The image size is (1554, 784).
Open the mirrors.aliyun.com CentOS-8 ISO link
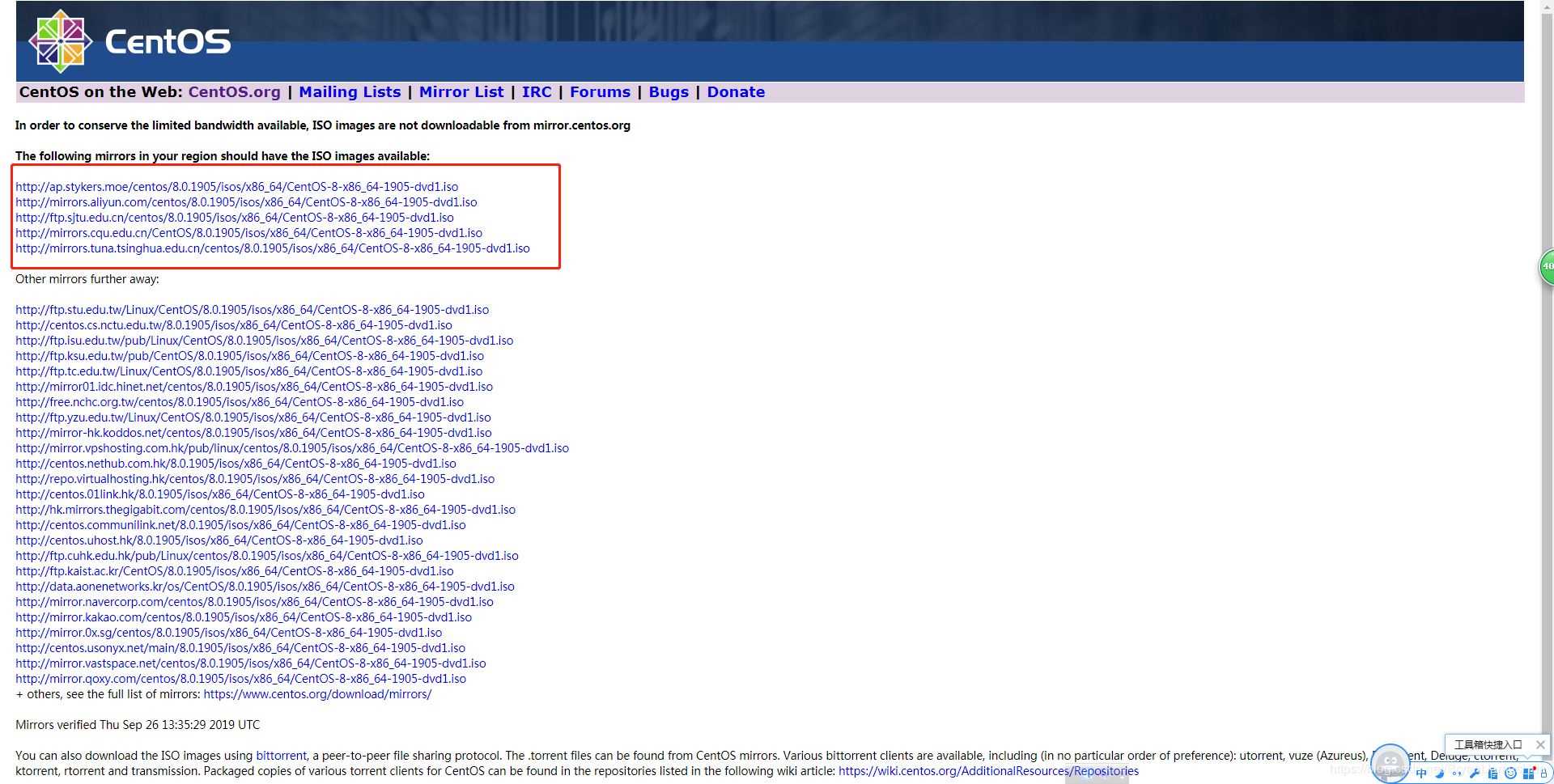246,201
